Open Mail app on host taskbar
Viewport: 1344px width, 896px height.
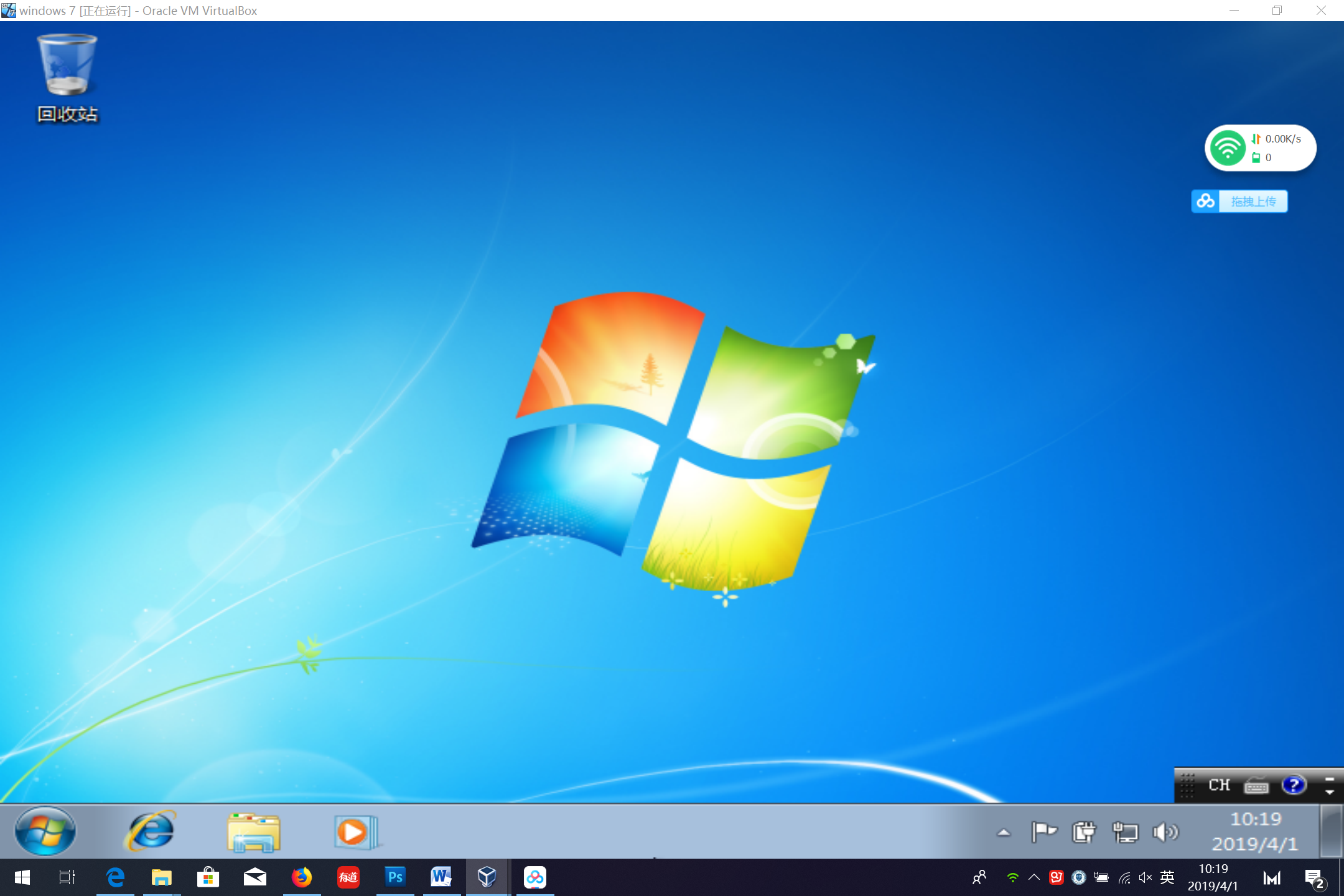(255, 877)
